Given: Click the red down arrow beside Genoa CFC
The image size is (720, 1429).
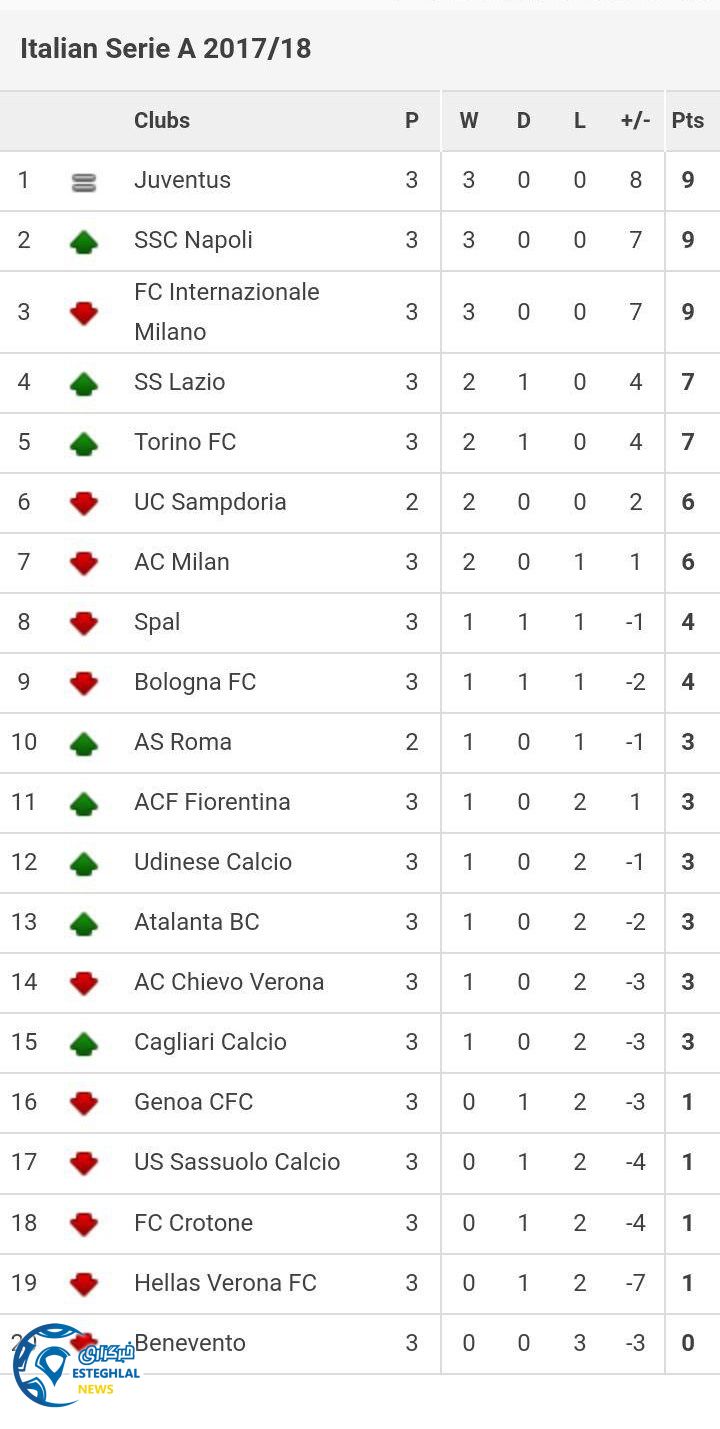Looking at the screenshot, I should click(84, 1103).
